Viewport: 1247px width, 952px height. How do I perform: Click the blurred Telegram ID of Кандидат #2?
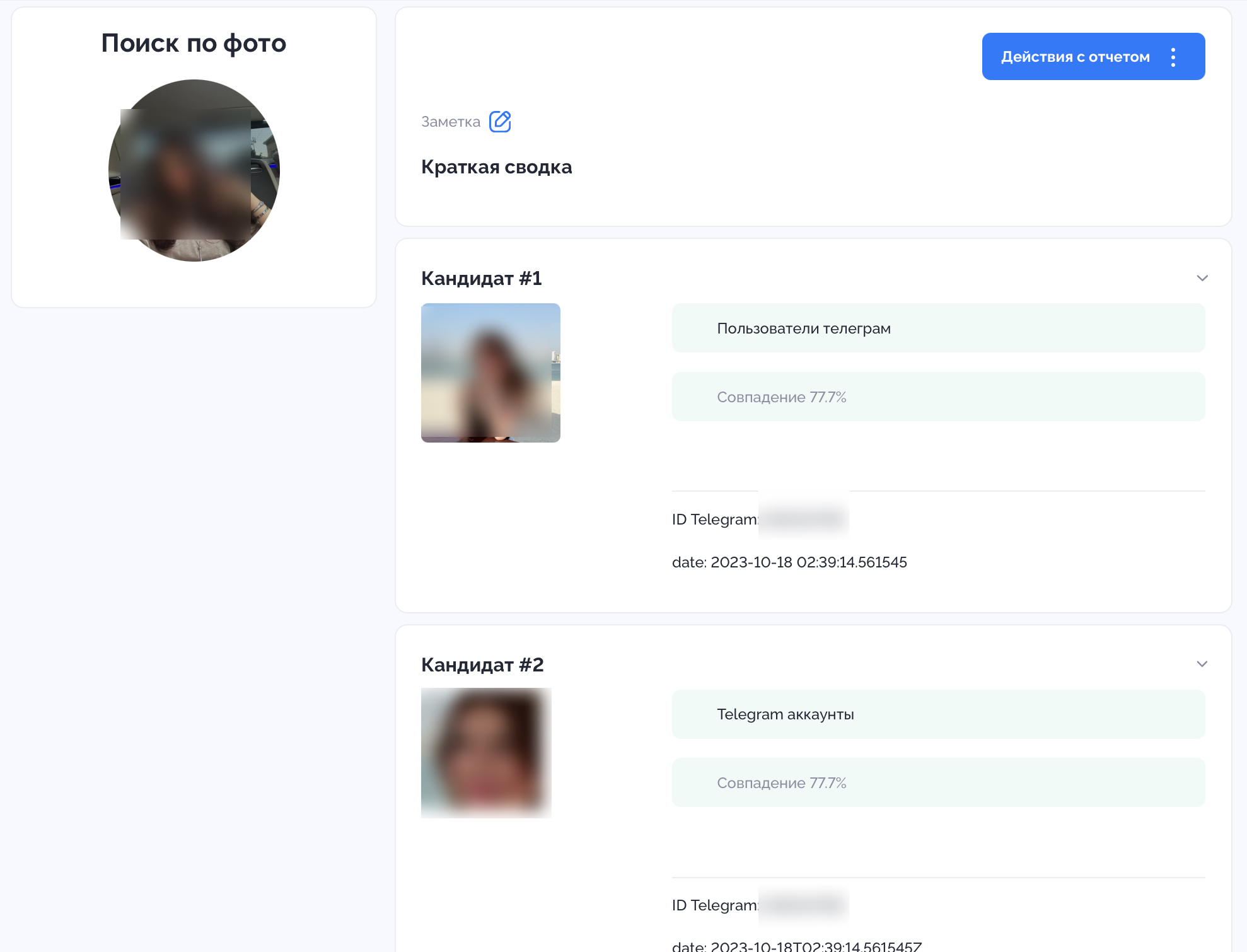804,905
